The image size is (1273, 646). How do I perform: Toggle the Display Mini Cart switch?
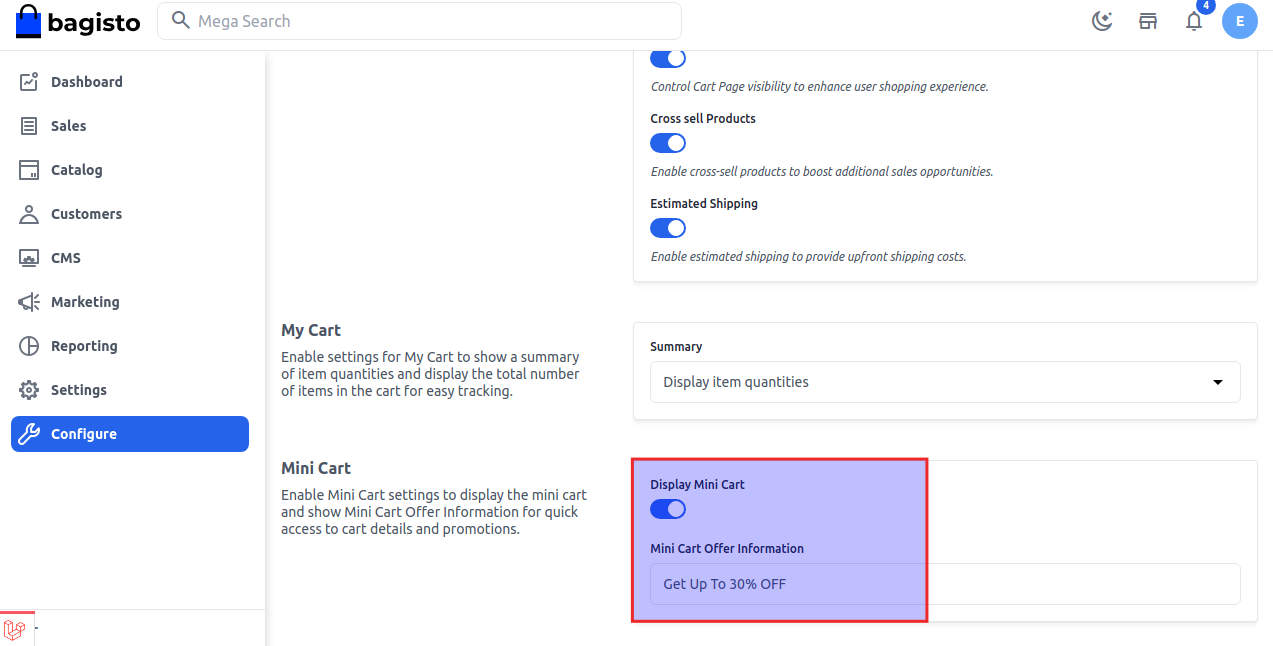(x=668, y=509)
